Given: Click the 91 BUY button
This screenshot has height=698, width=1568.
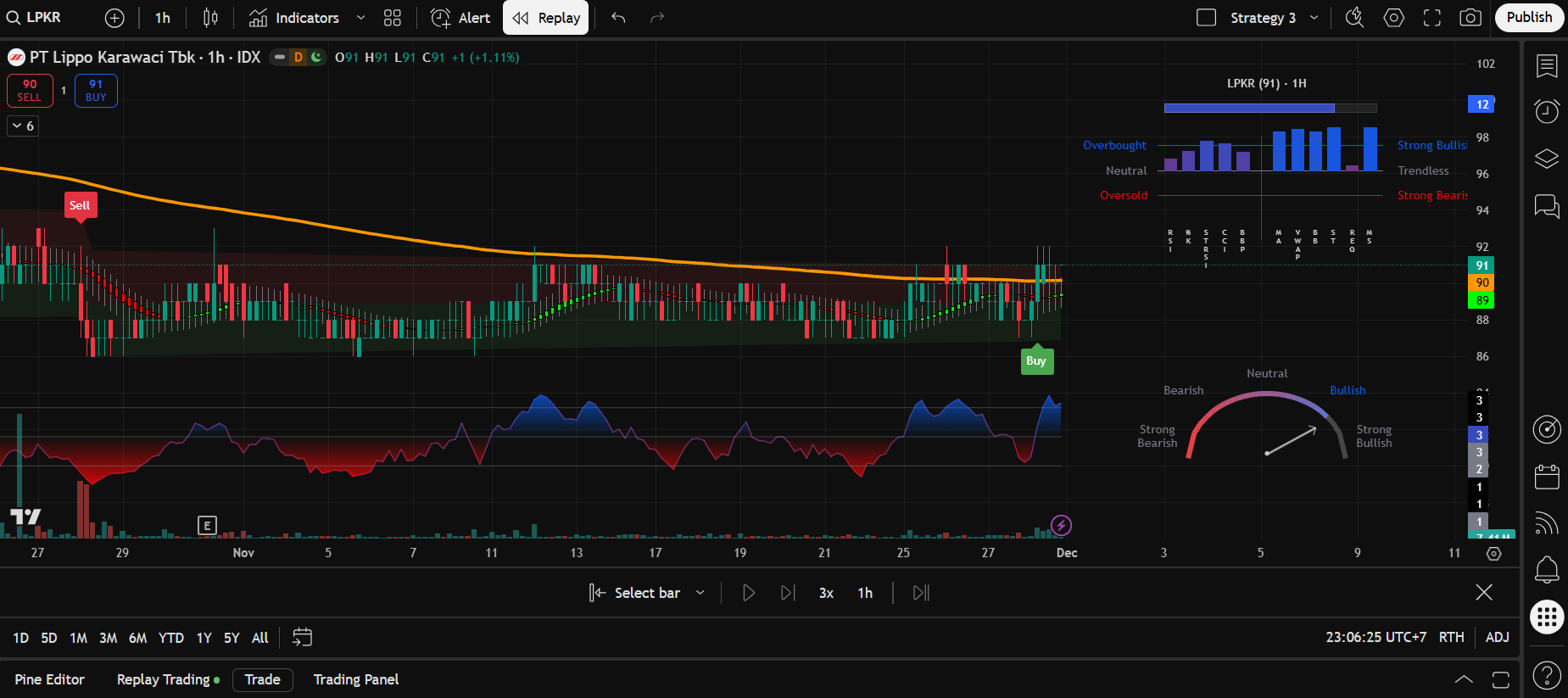Looking at the screenshot, I should [x=96, y=91].
